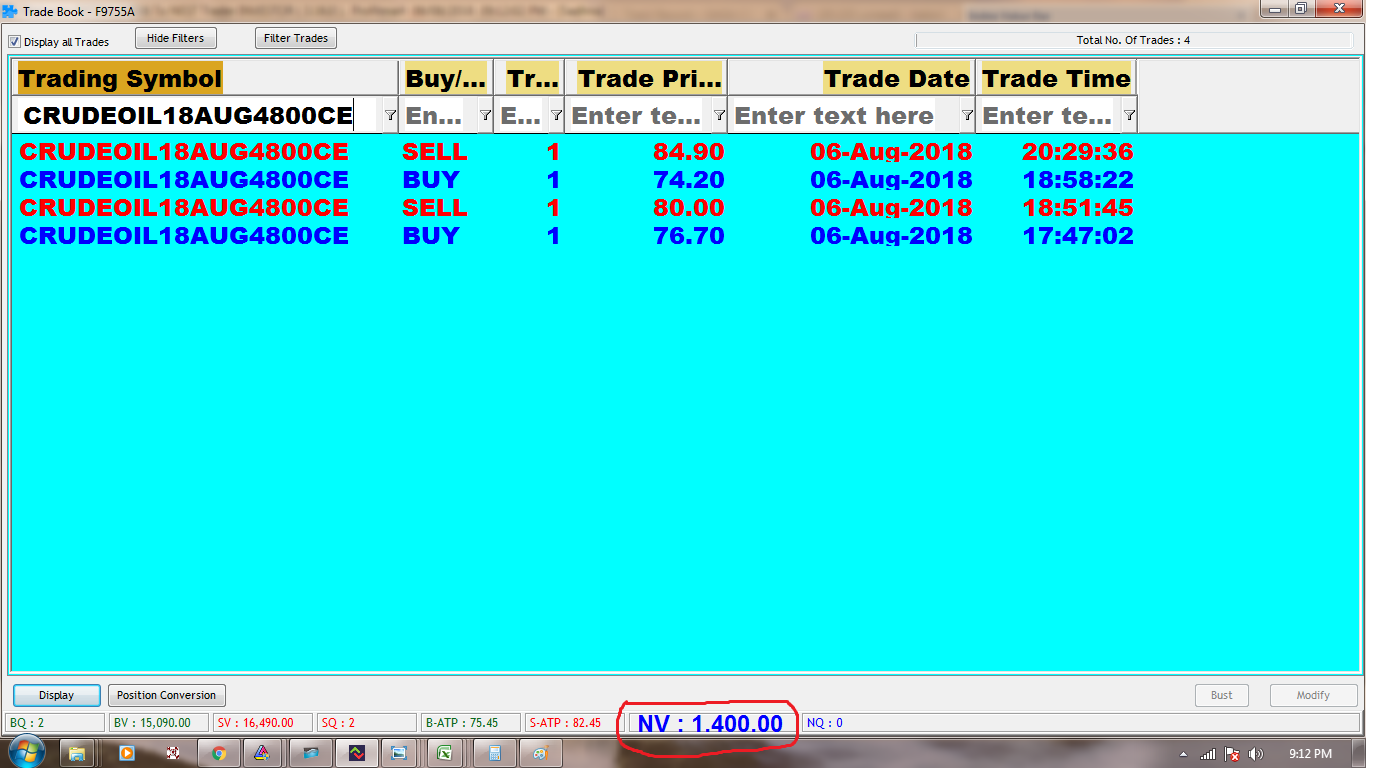Click the Filter Trades button

(x=296, y=38)
